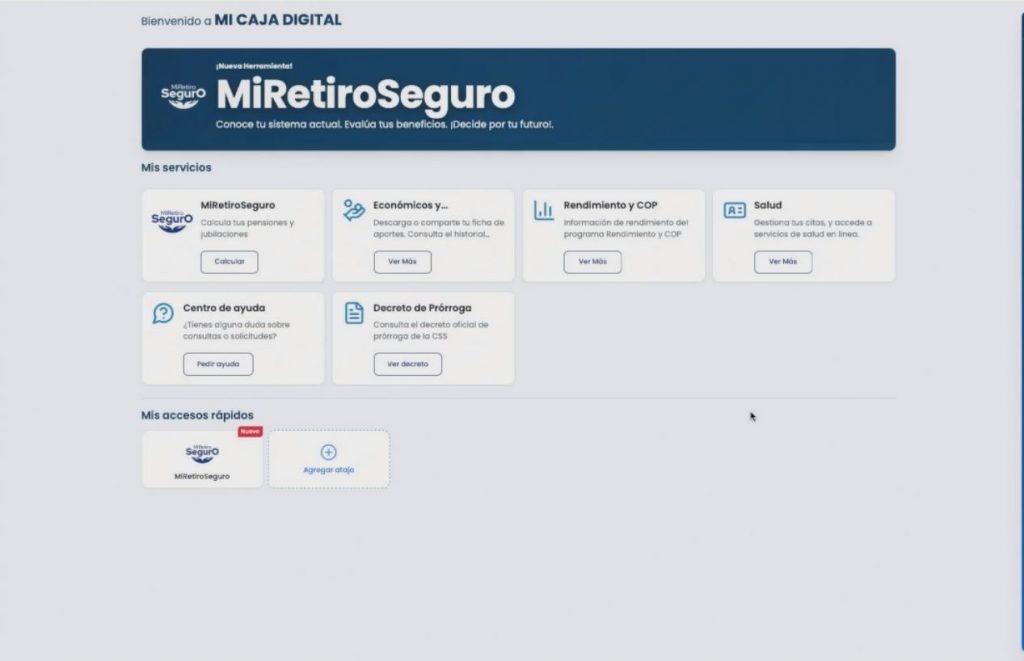Viewport: 1024px width, 661px height.
Task: Click 'Gestiona tus citas' description in Salud
Action: point(813,229)
